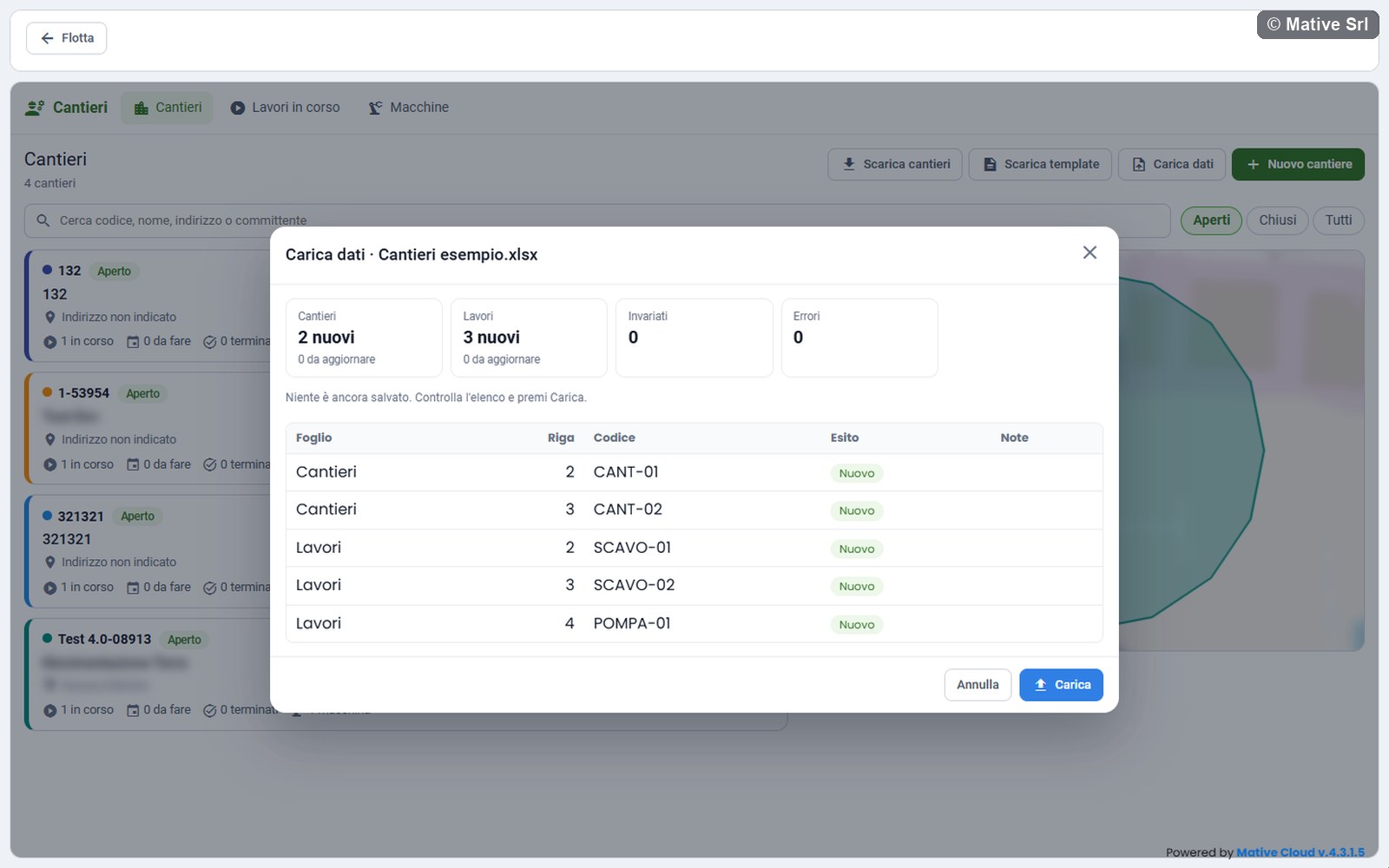Select the CANT-02 row code
Image resolution: width=1389 pixels, height=868 pixels.
click(628, 510)
